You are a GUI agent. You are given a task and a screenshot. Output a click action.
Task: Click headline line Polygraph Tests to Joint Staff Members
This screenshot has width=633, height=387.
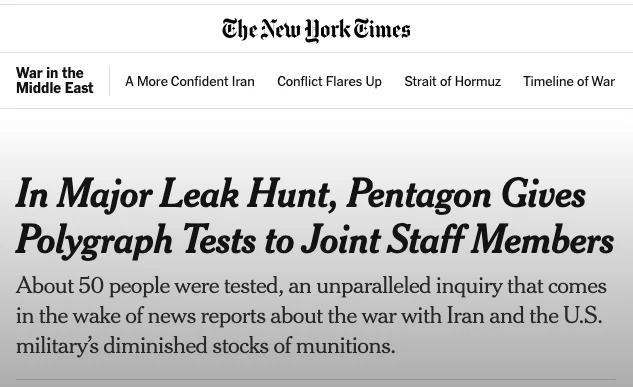[315, 241]
